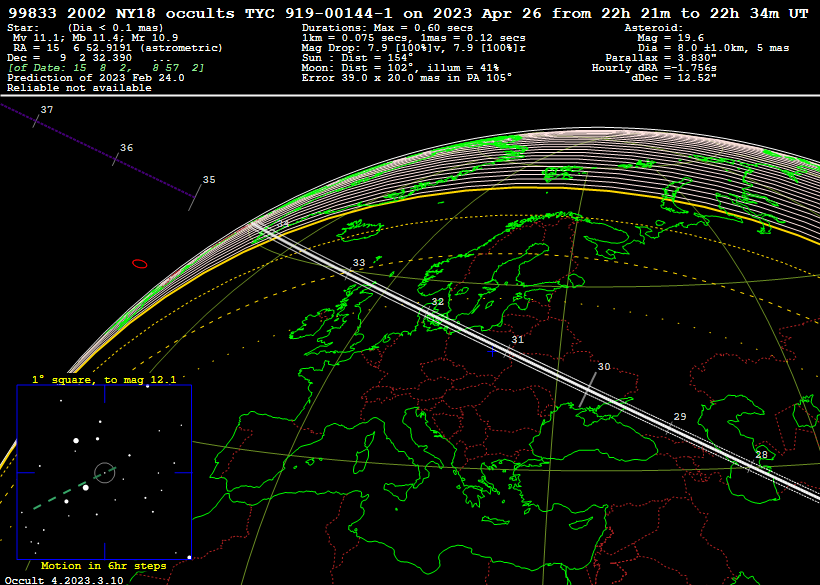
Task: Select the green '[of Date: 15 8 2, 8 57 2]' line
Action: (x=106, y=67)
